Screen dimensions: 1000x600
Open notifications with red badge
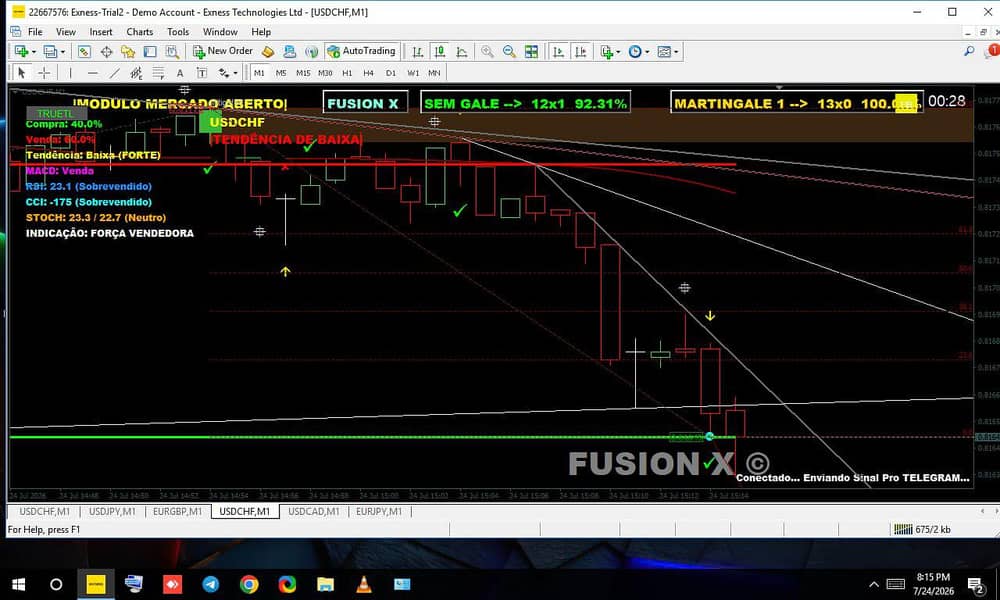[992, 51]
